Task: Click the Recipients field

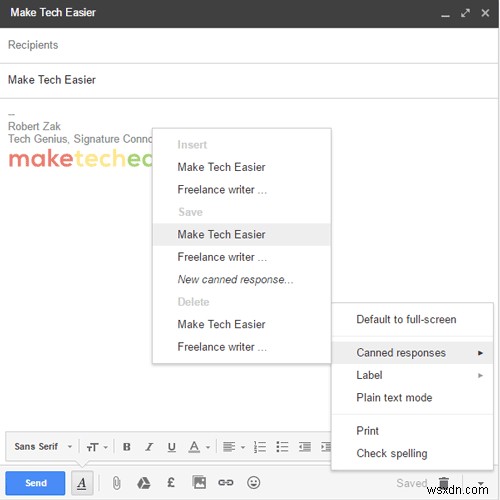Action: point(249,45)
